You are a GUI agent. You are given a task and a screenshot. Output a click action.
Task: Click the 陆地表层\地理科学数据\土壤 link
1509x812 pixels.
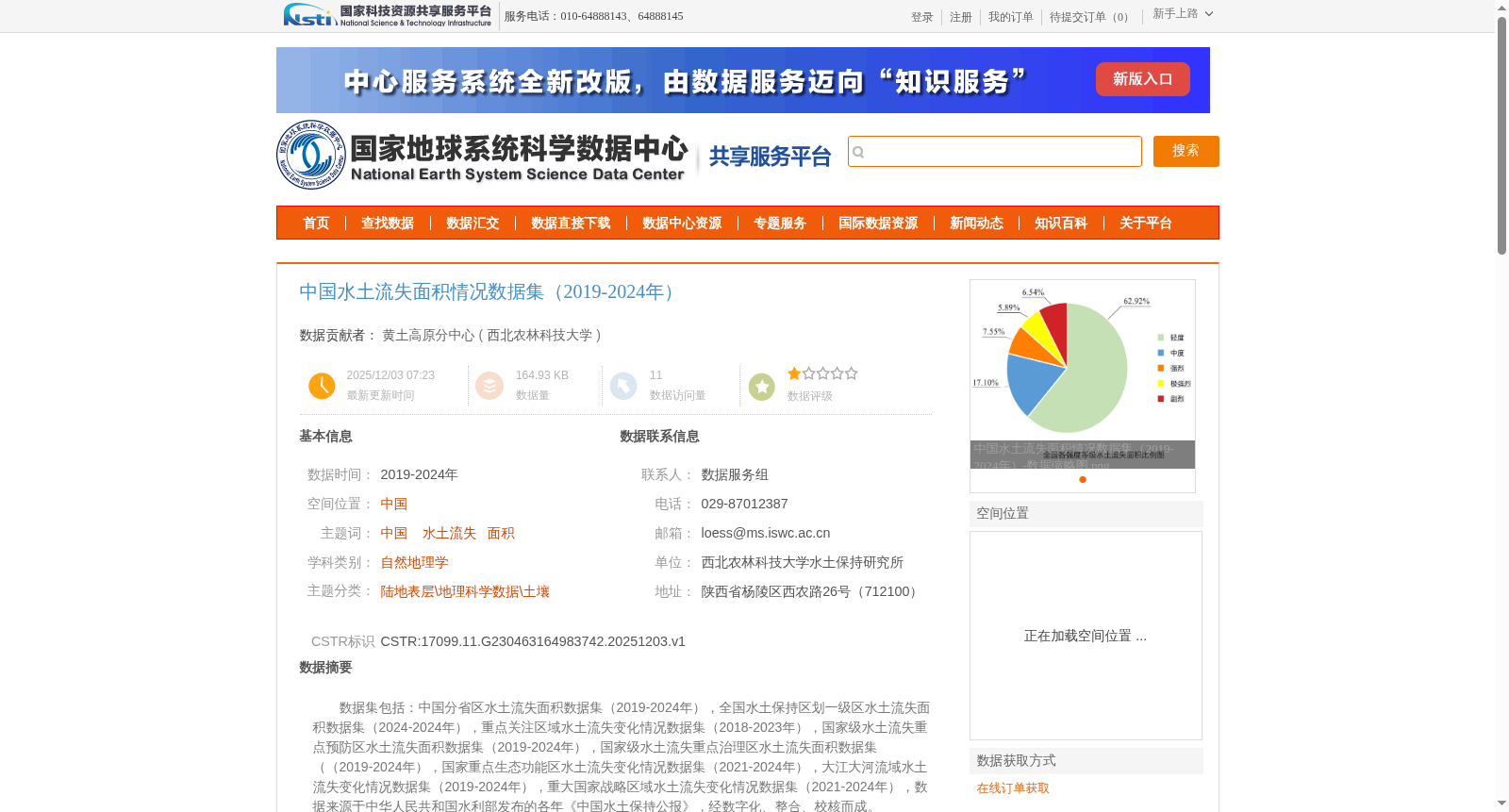tap(465, 592)
